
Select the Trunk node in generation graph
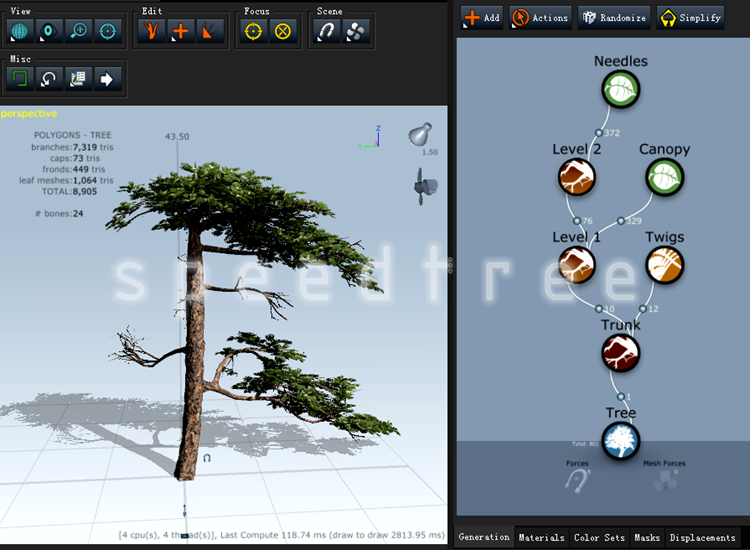click(x=620, y=352)
